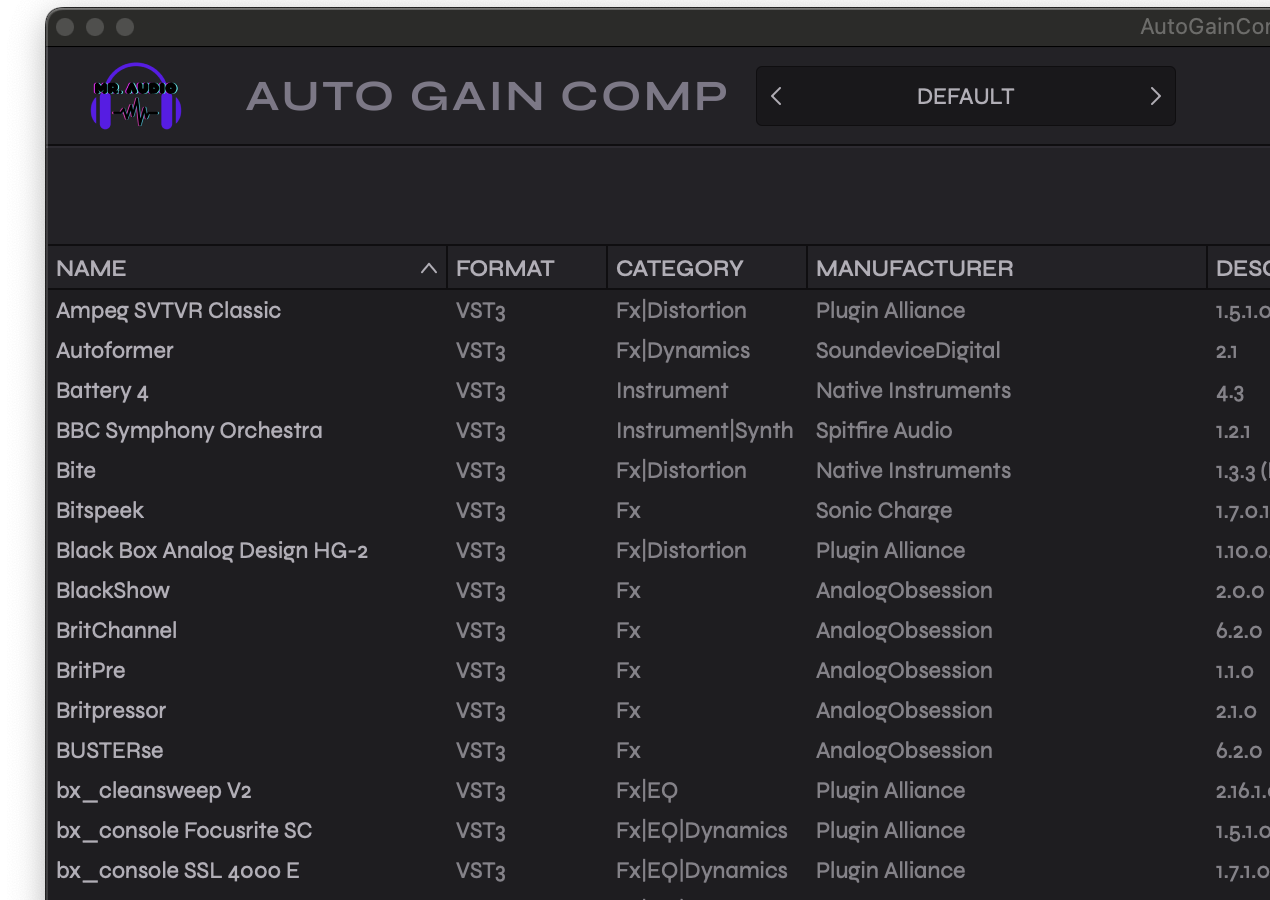The height and width of the screenshot is (900, 1270).
Task: Expand the CATEGORY column sorting
Action: (x=679, y=267)
